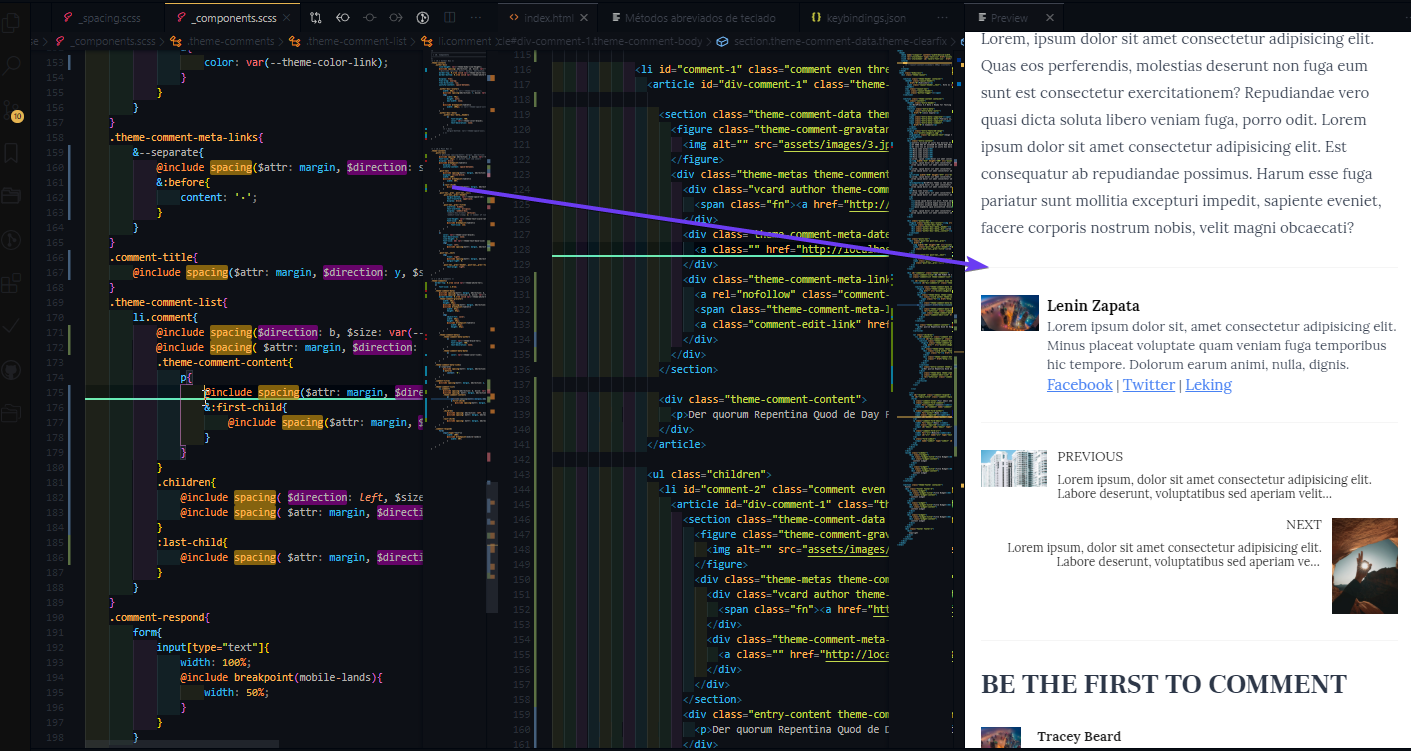Viewport: 1411px width, 751px height.
Task: Select the NEXT article image in the preview
Action: [x=1364, y=565]
